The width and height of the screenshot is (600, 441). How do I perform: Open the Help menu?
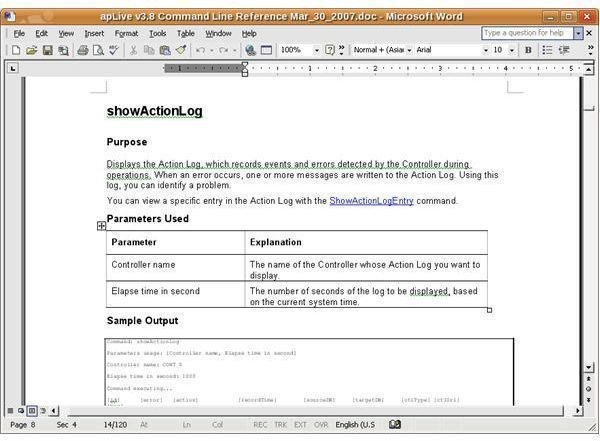(249, 34)
